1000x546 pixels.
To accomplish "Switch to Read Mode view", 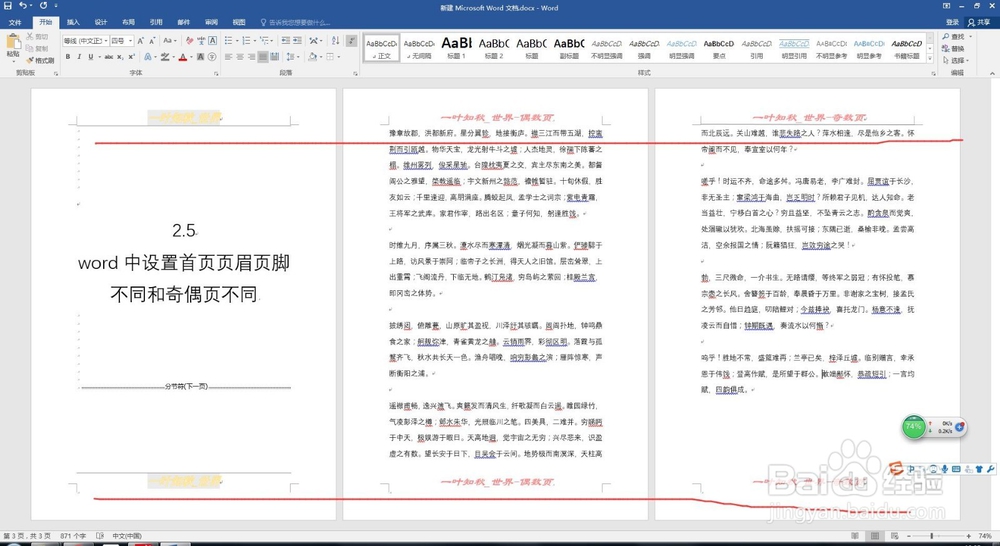I will (x=854, y=536).
